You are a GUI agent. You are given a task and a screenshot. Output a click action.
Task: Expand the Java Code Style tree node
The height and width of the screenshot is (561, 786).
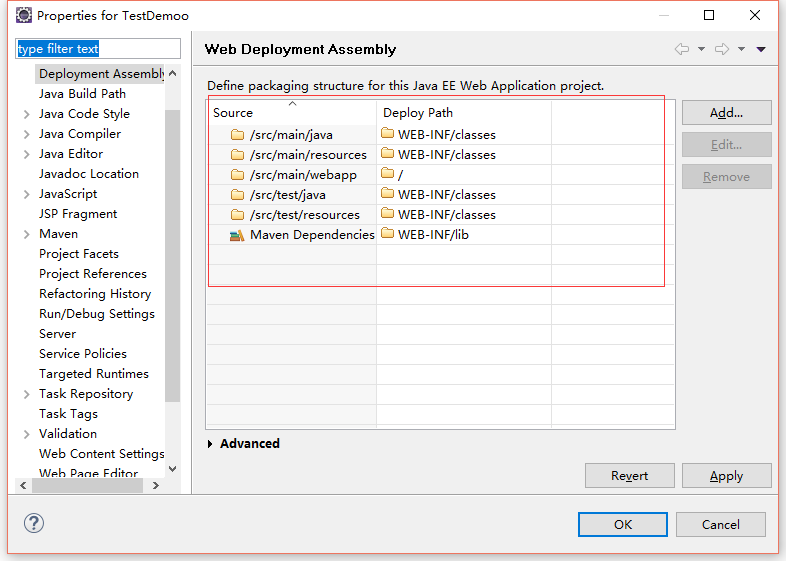coord(27,114)
